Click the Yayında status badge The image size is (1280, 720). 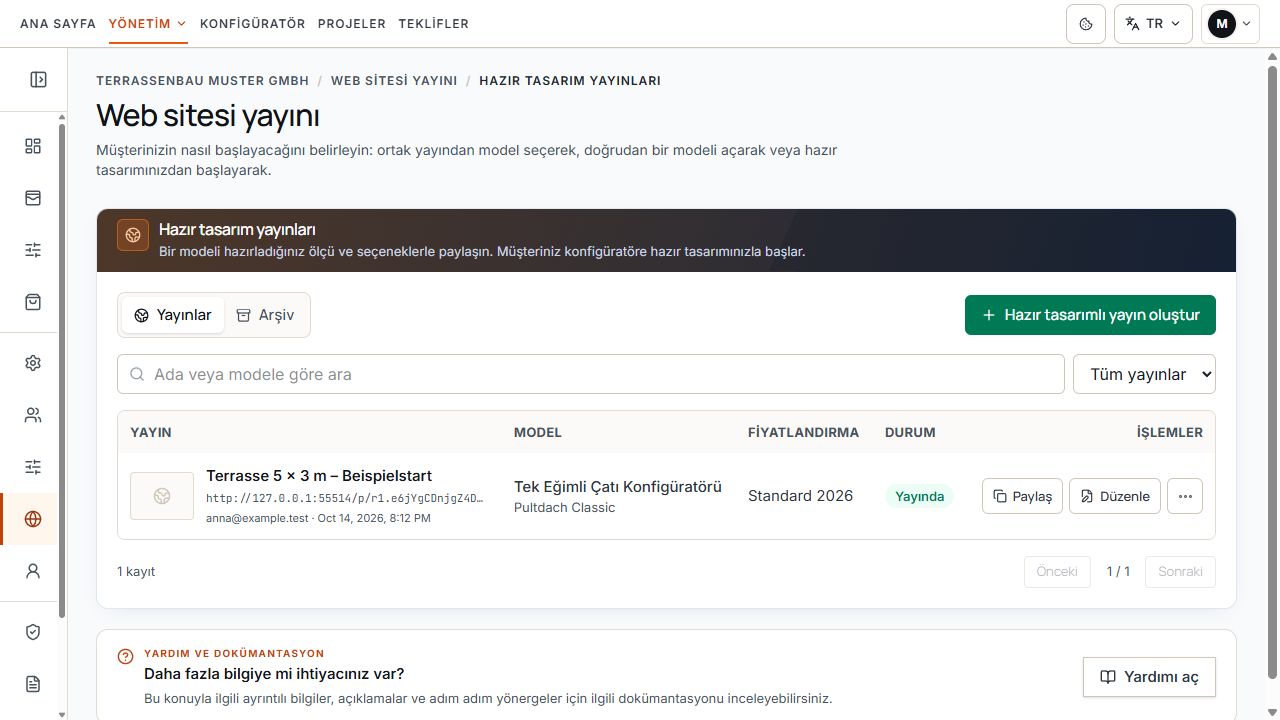920,496
